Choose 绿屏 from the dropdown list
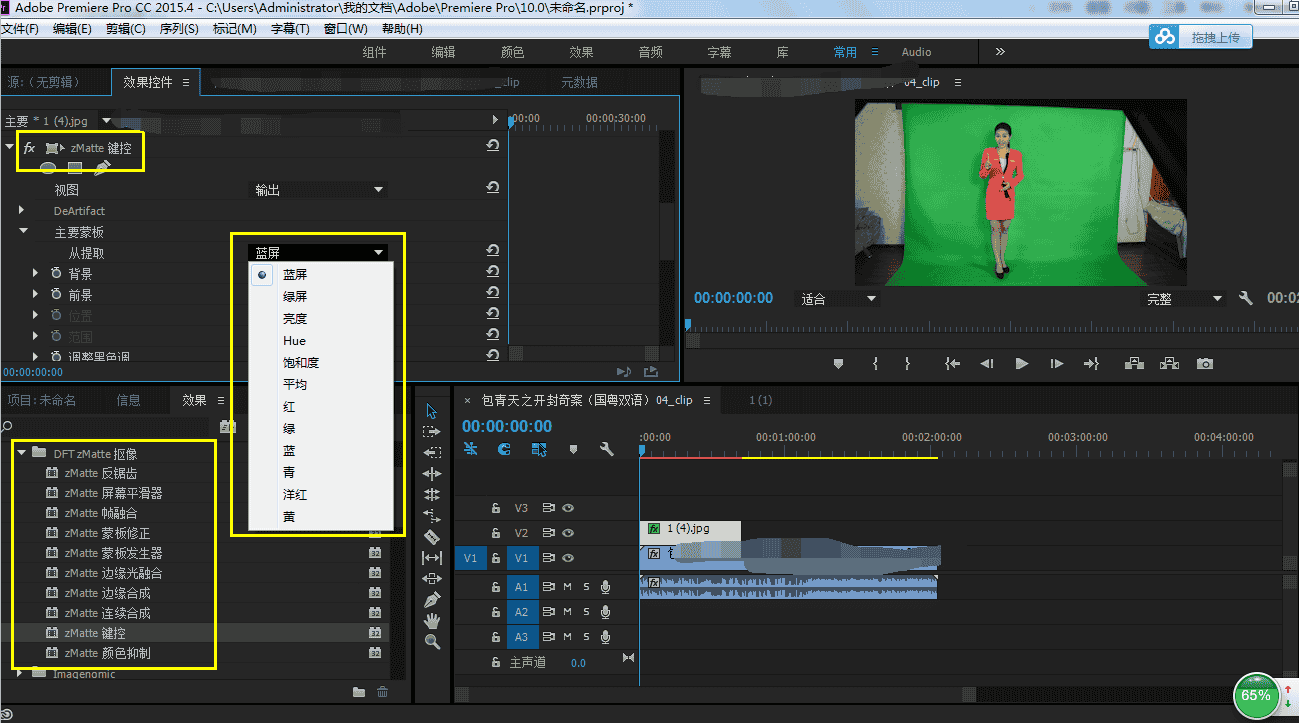1299x723 pixels. (x=295, y=296)
